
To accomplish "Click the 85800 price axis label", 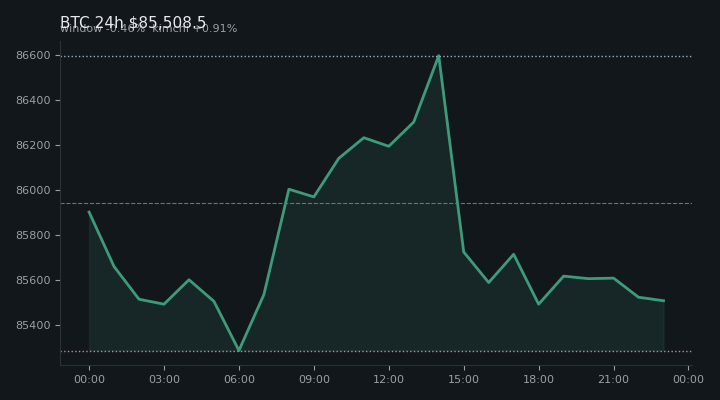I will tap(33, 236).
